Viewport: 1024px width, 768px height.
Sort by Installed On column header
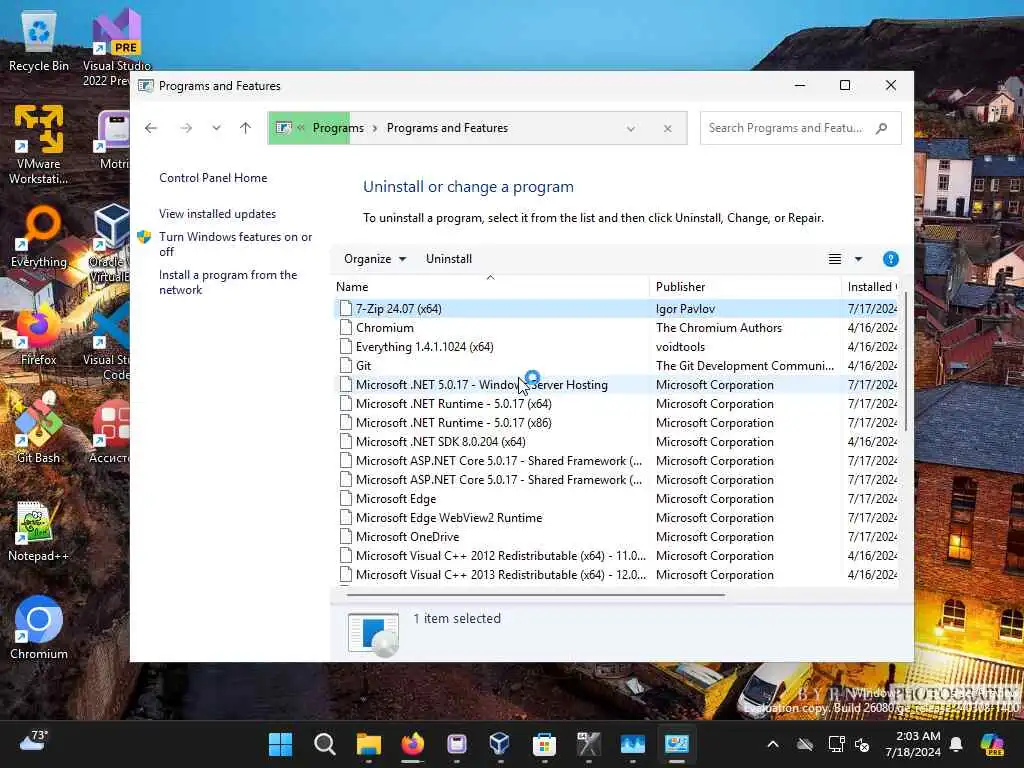point(871,287)
